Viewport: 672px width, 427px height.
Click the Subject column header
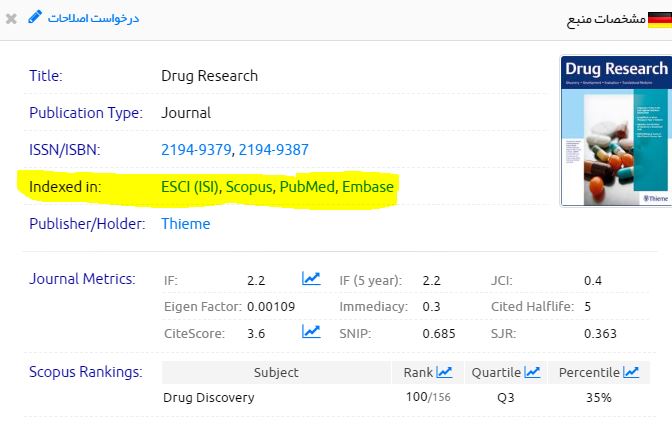pyautogui.click(x=276, y=373)
